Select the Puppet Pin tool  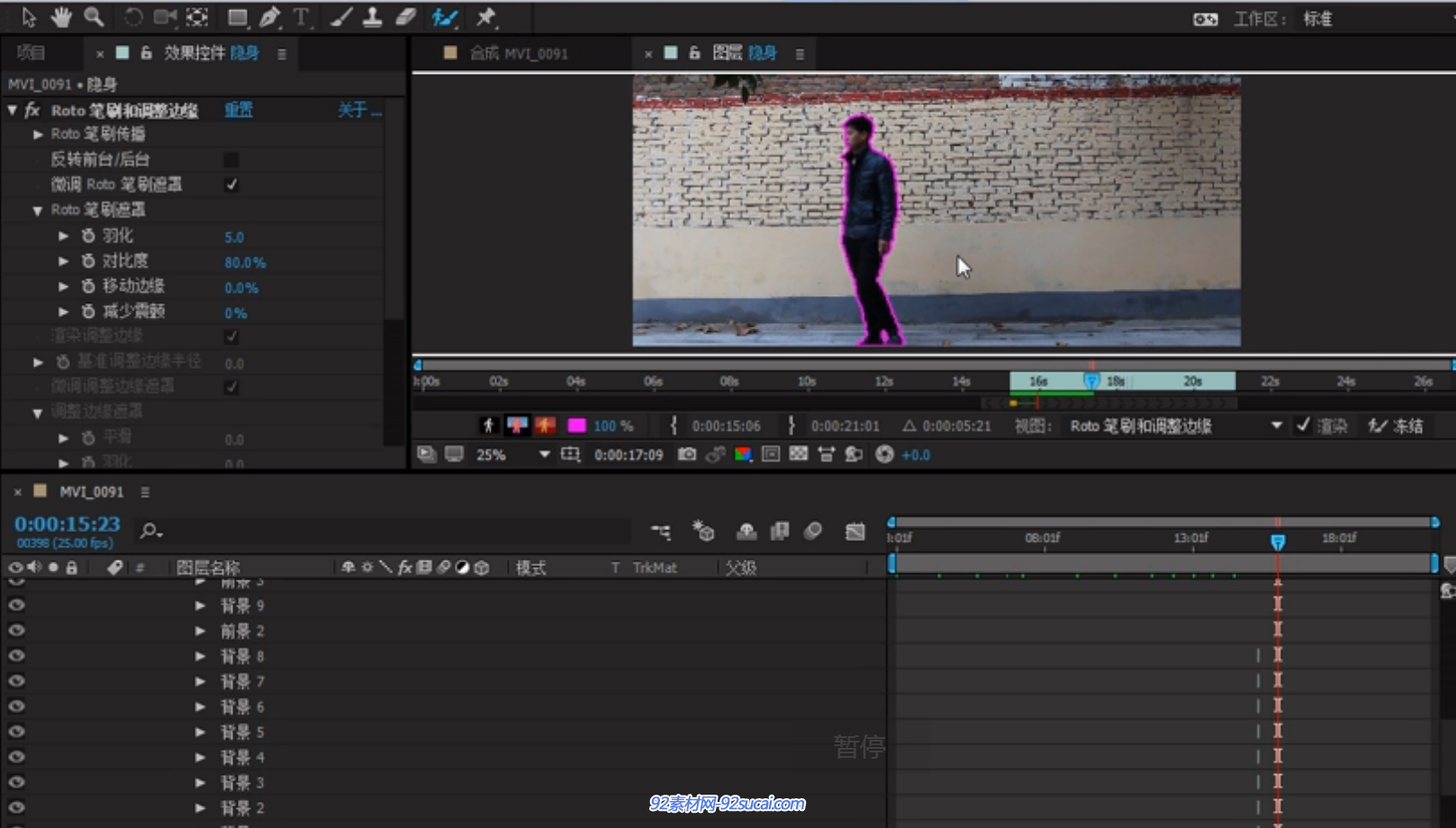[486, 17]
